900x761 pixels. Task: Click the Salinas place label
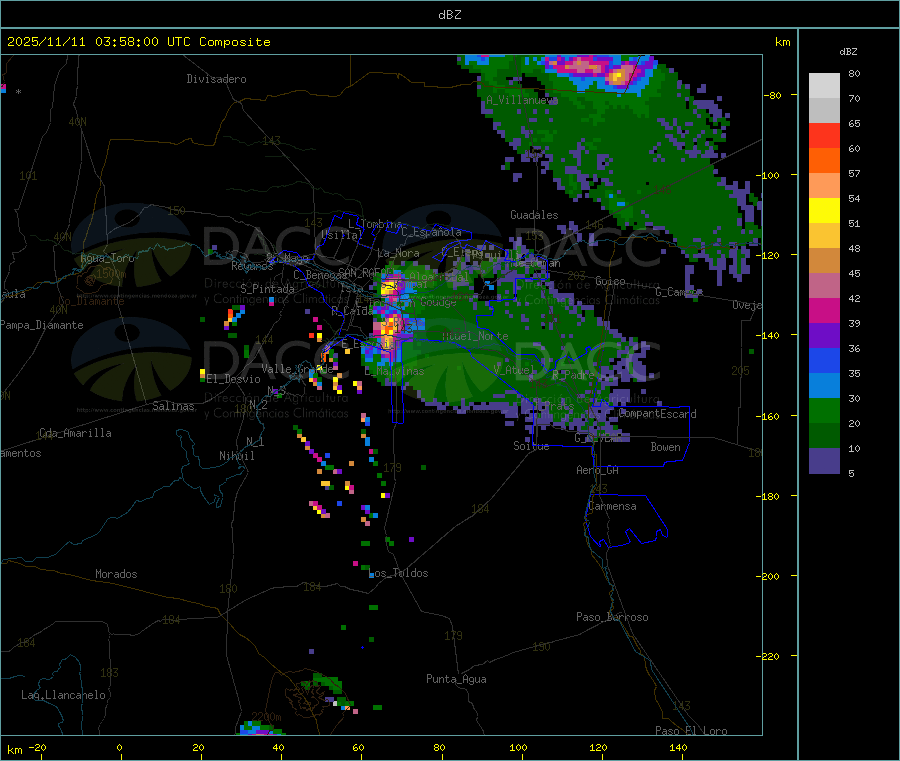[173, 406]
